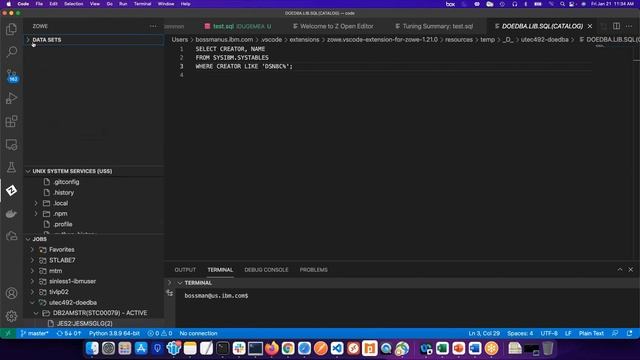Collapse the TERMINAL group chevron
The width and height of the screenshot is (640, 360).
coord(180,282)
